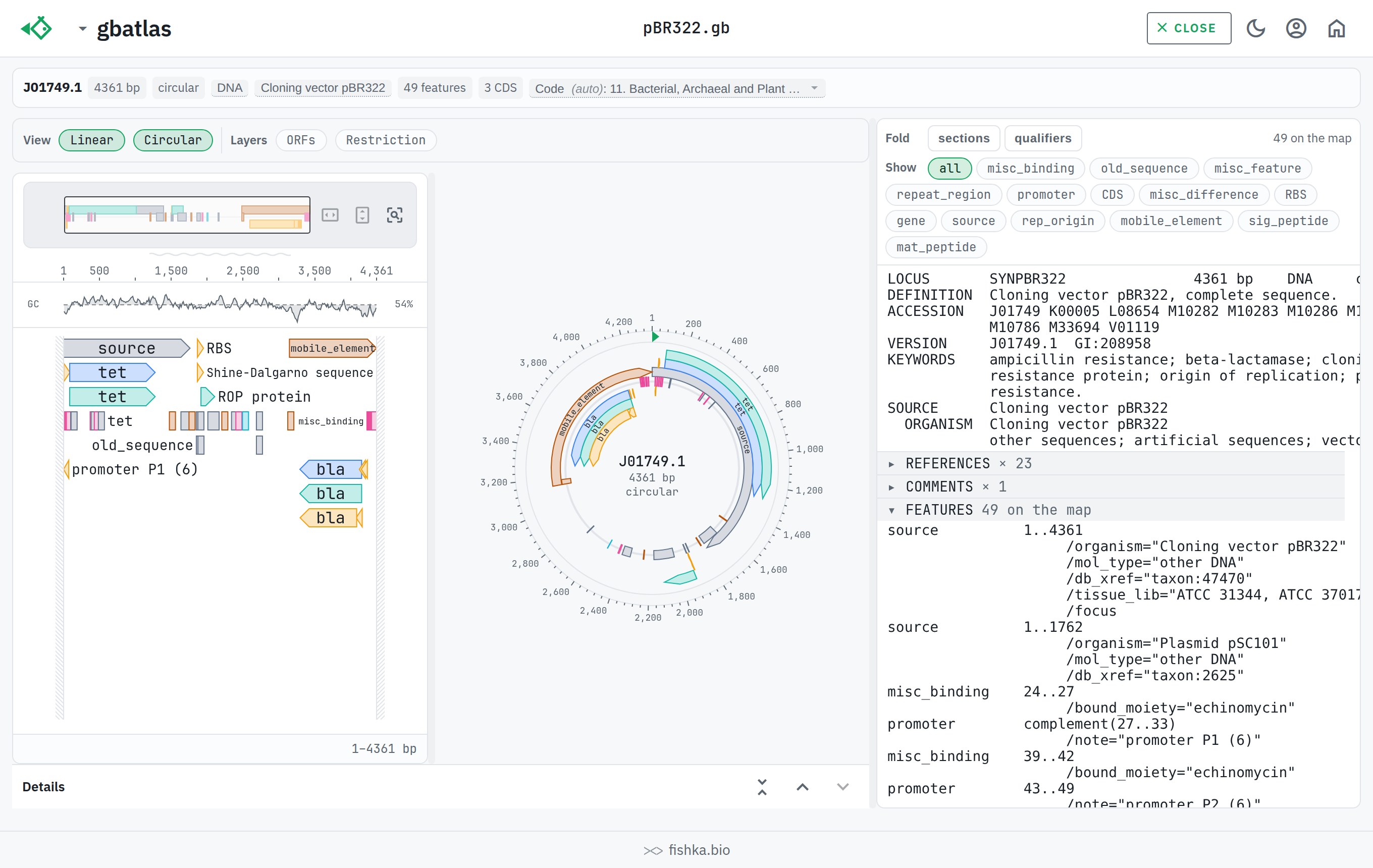Viewport: 1373px width, 868px height.
Task: Click the zoom-to-selection magnifier icon
Action: point(395,215)
